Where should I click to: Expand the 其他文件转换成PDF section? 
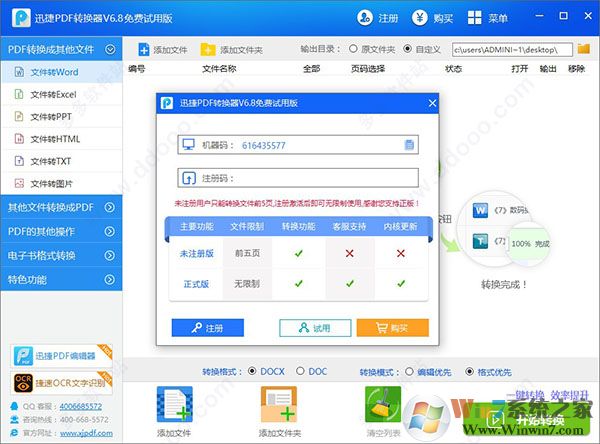pyautogui.click(x=110, y=207)
